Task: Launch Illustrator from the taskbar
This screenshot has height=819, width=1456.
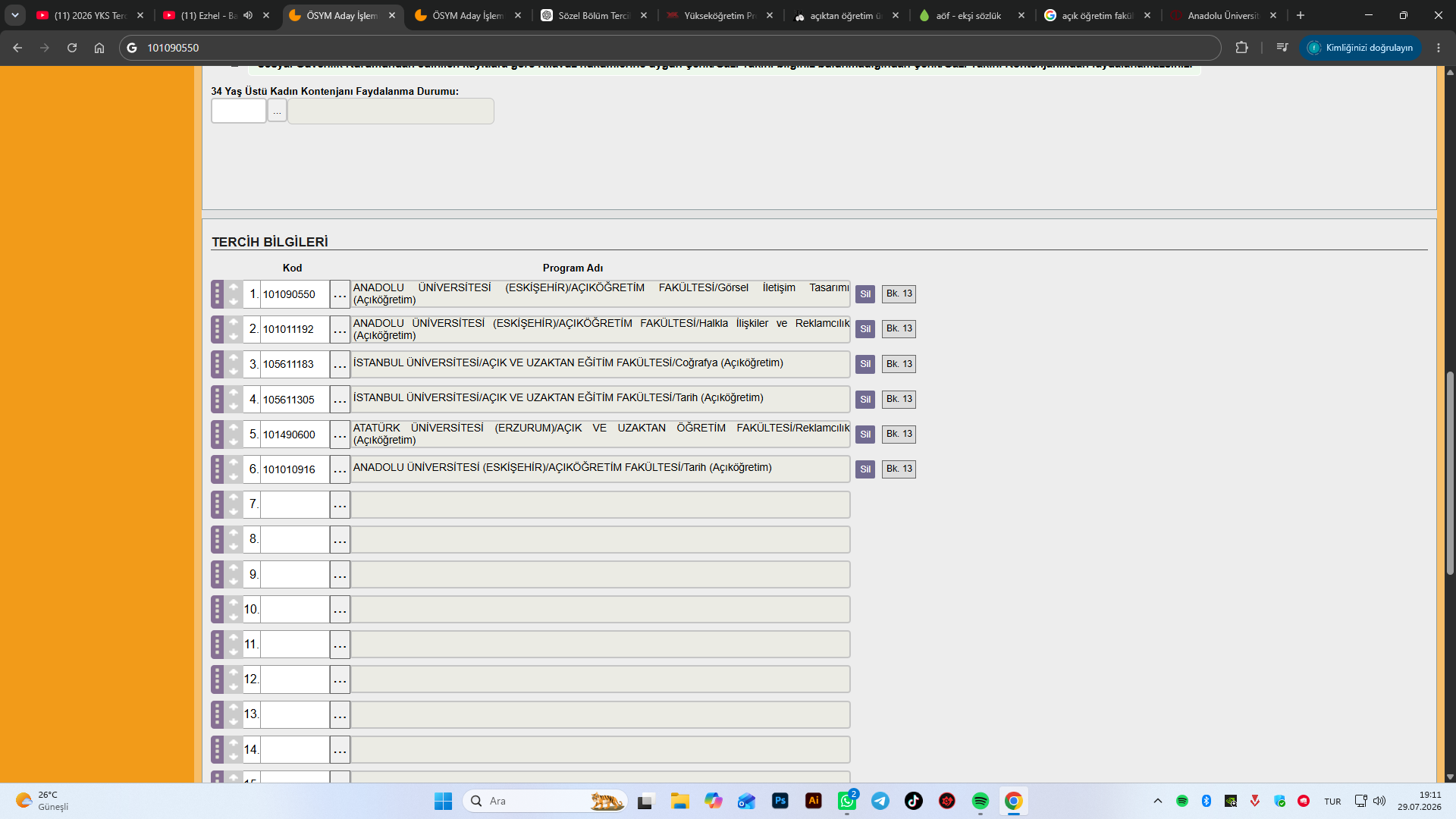Action: pyautogui.click(x=813, y=801)
